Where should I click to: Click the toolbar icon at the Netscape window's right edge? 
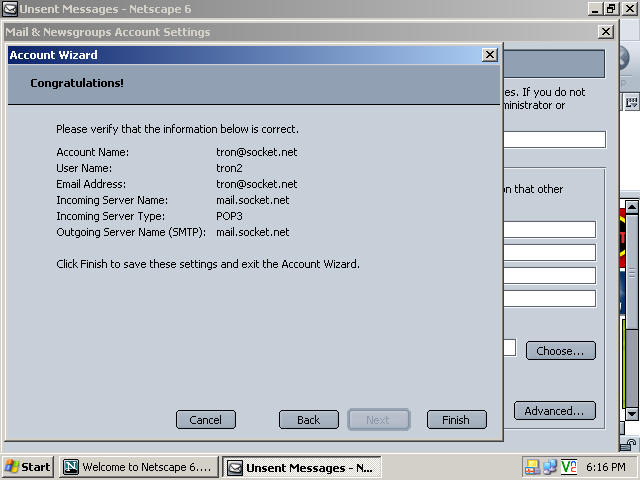(631, 102)
